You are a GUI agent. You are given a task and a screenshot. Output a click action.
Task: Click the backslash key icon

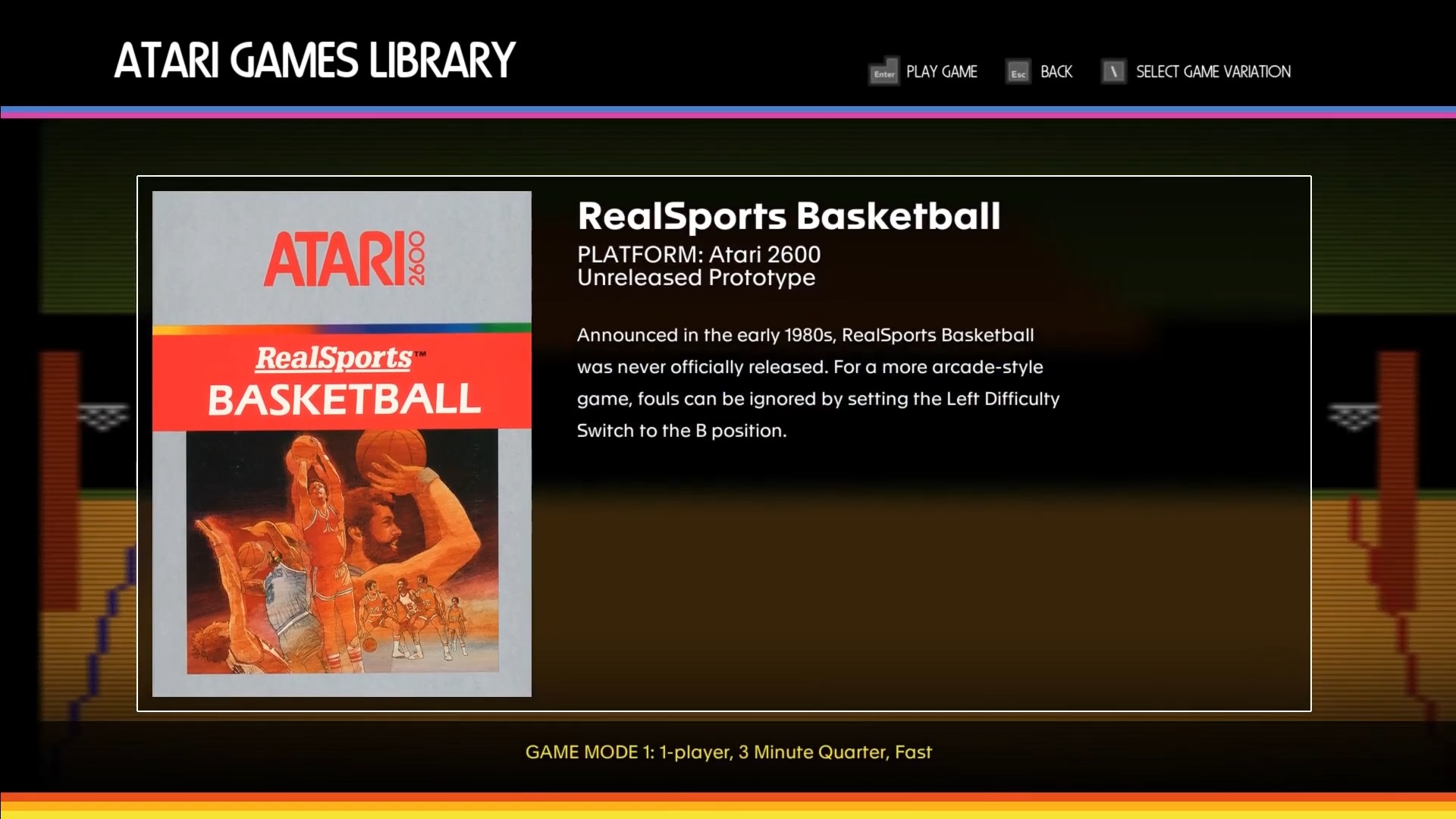(x=1113, y=71)
